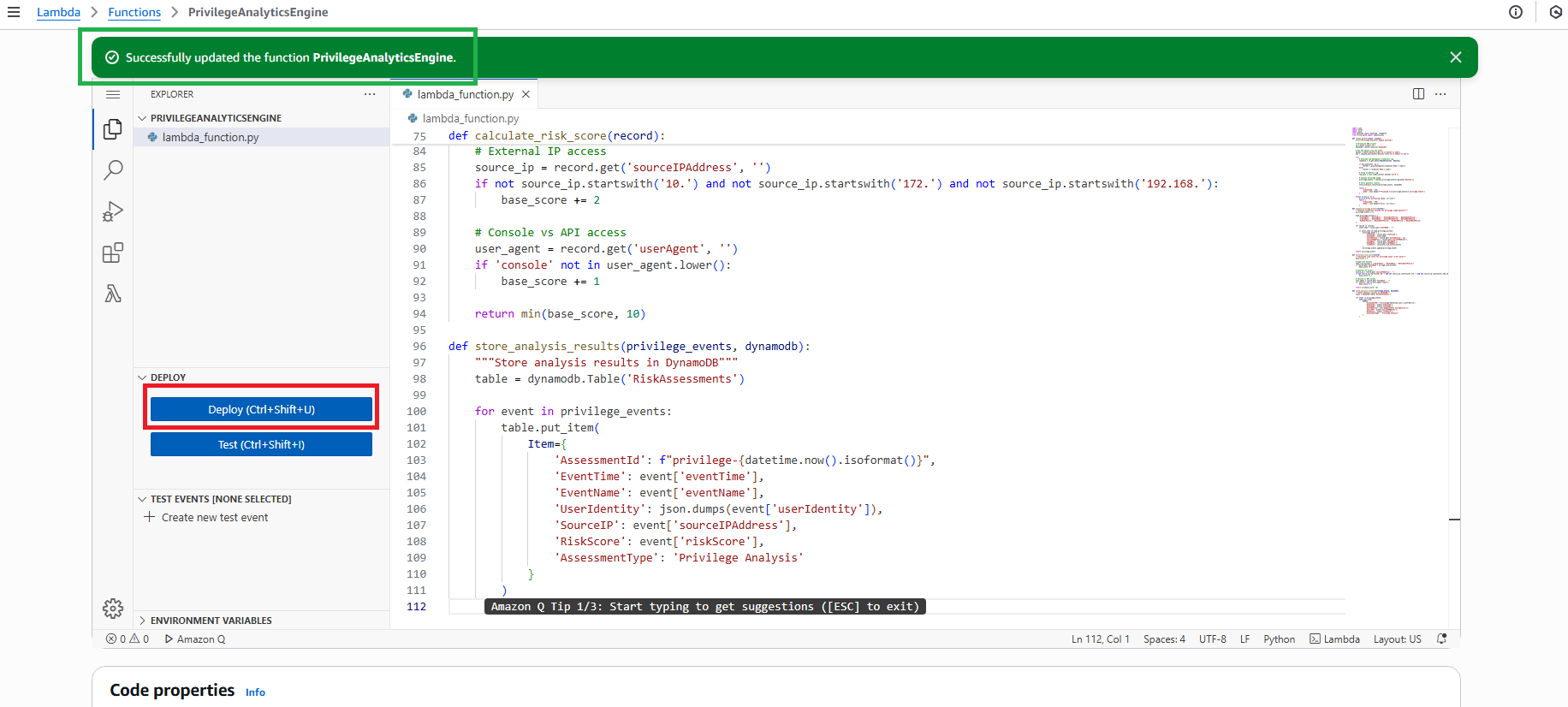The width and height of the screenshot is (1568, 707).
Task: Open the Search icon in activity bar
Action: point(113,170)
